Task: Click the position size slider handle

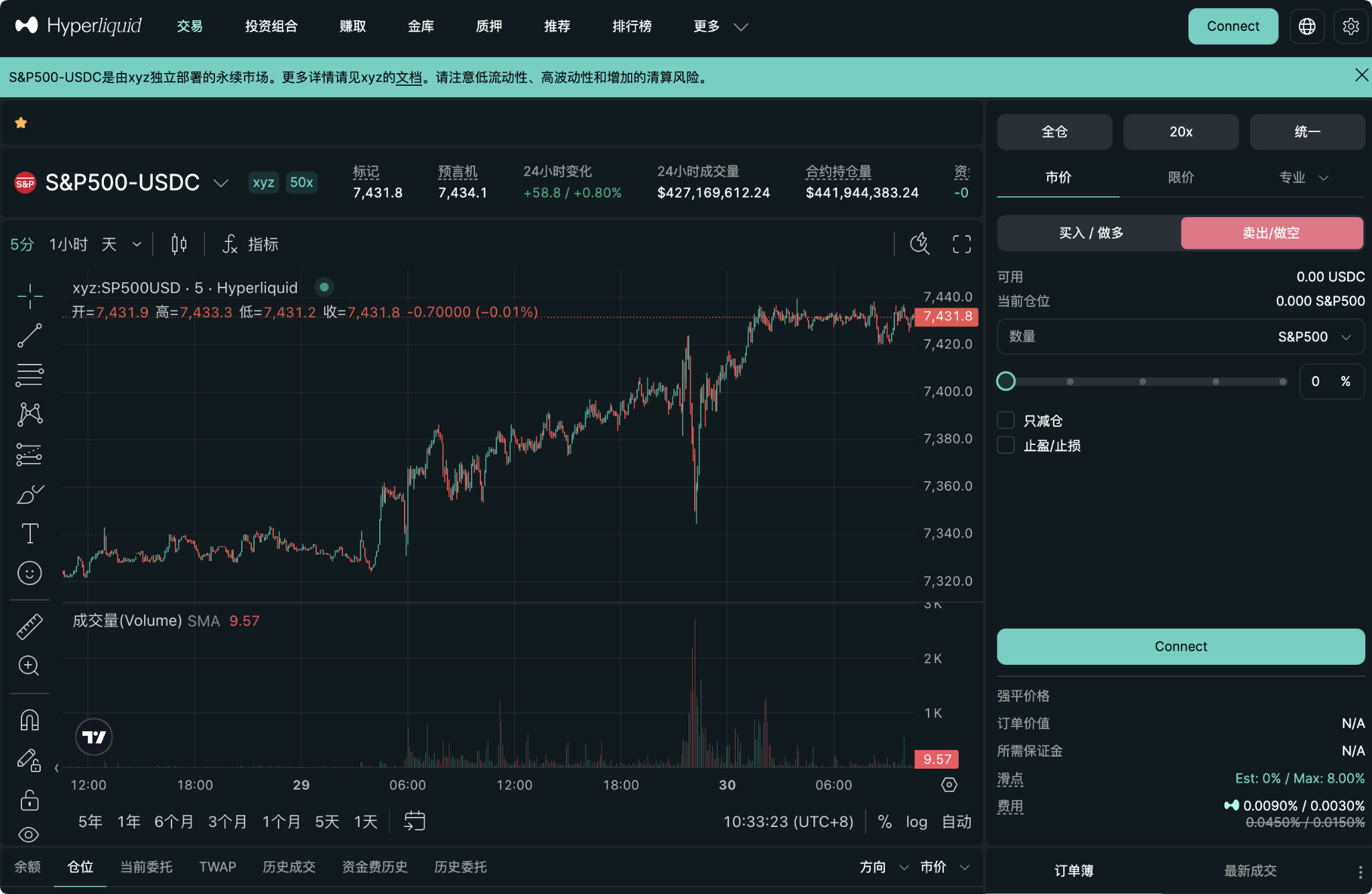Action: pos(1006,381)
